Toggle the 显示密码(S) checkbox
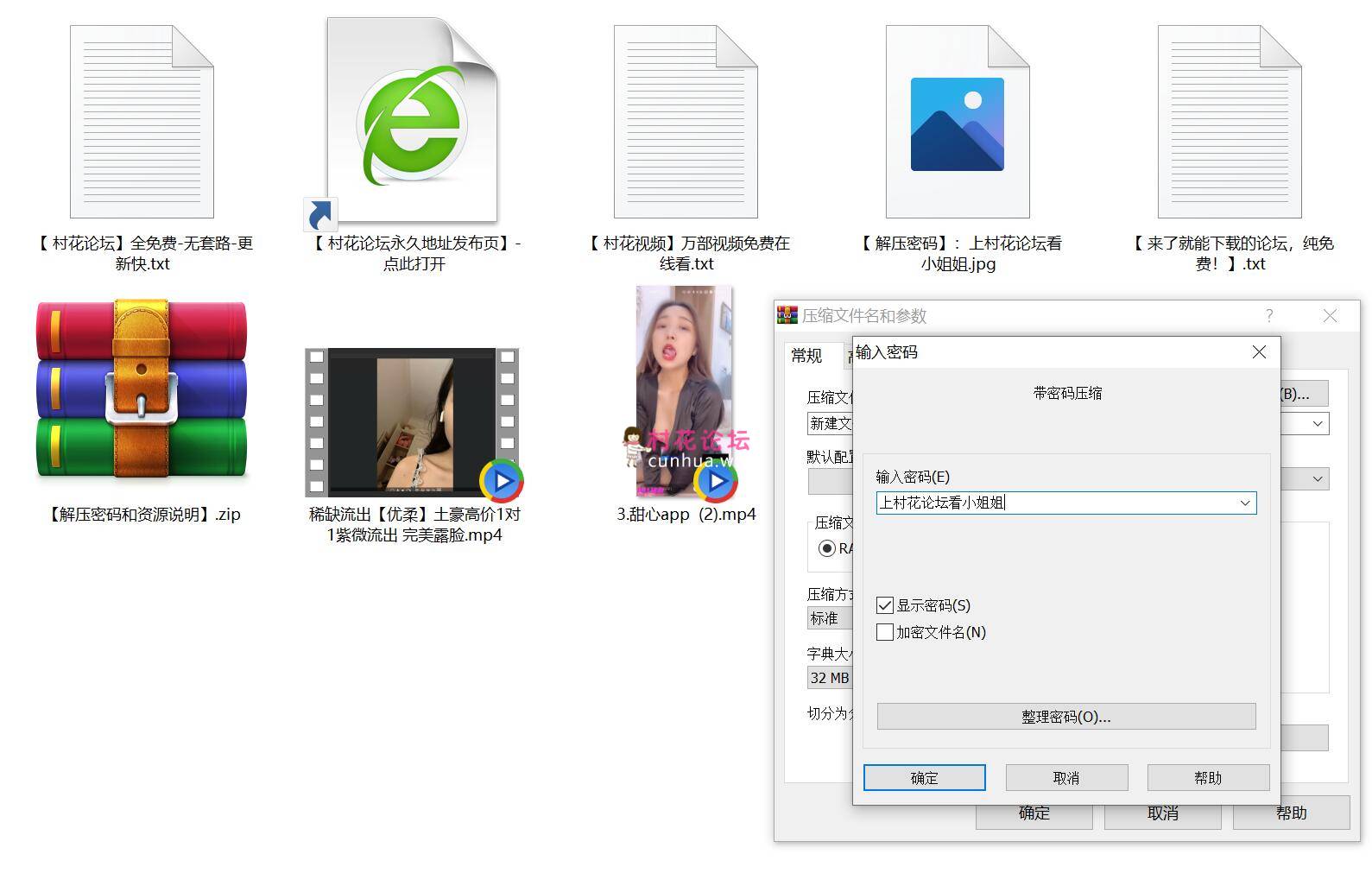Viewport: 1372px width, 892px height. 884,605
